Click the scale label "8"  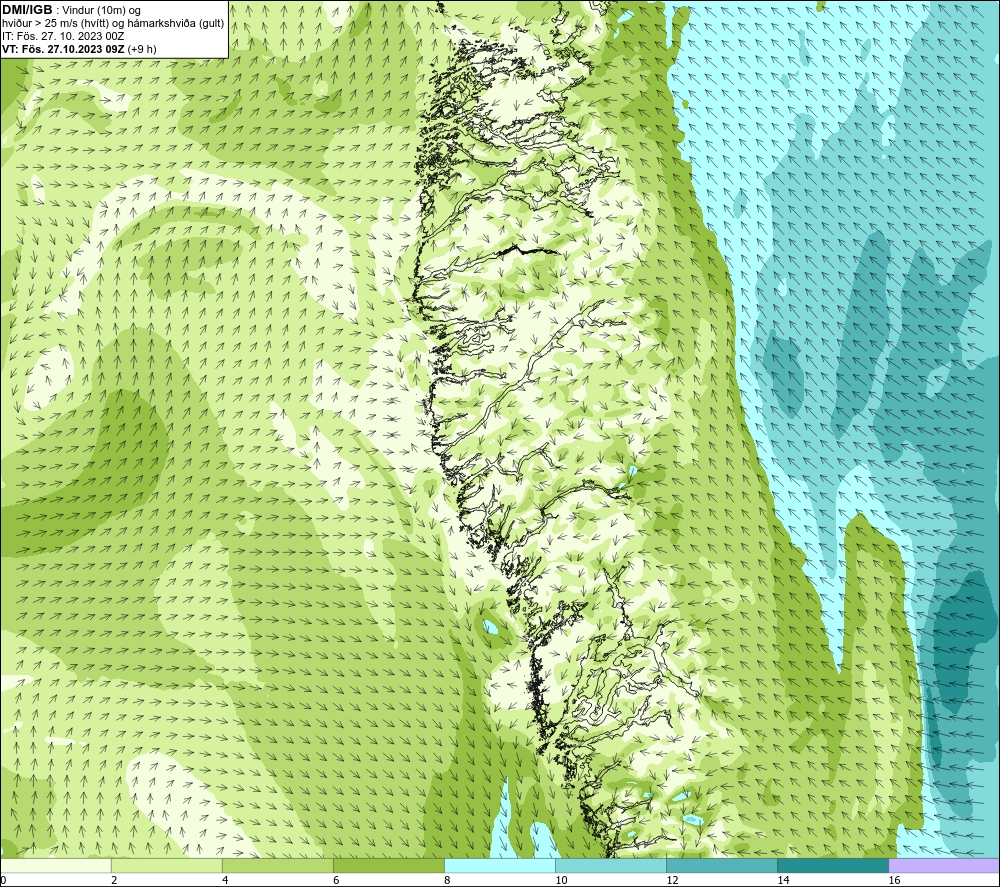[447, 881]
